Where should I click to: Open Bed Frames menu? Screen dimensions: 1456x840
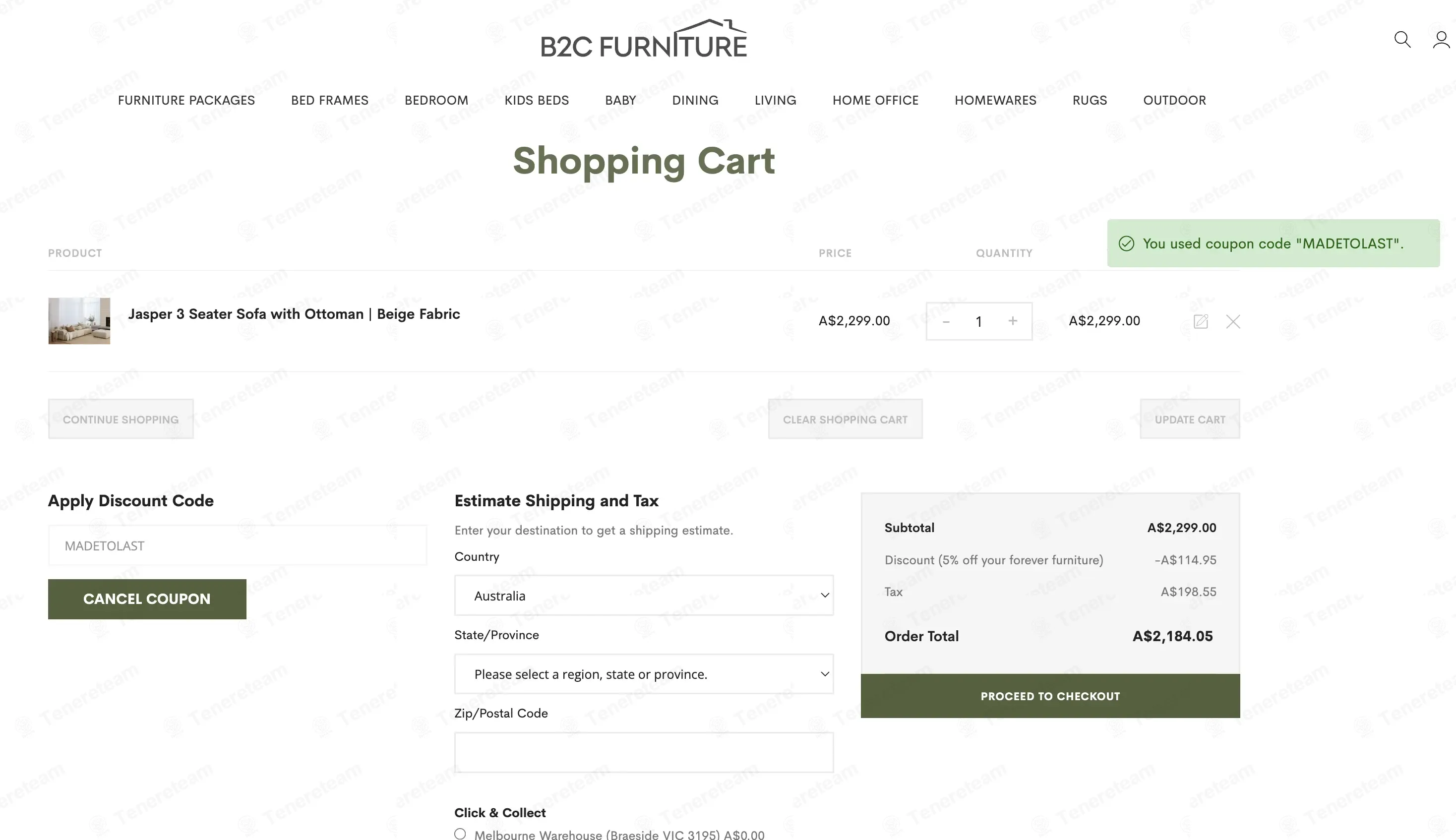pos(330,100)
